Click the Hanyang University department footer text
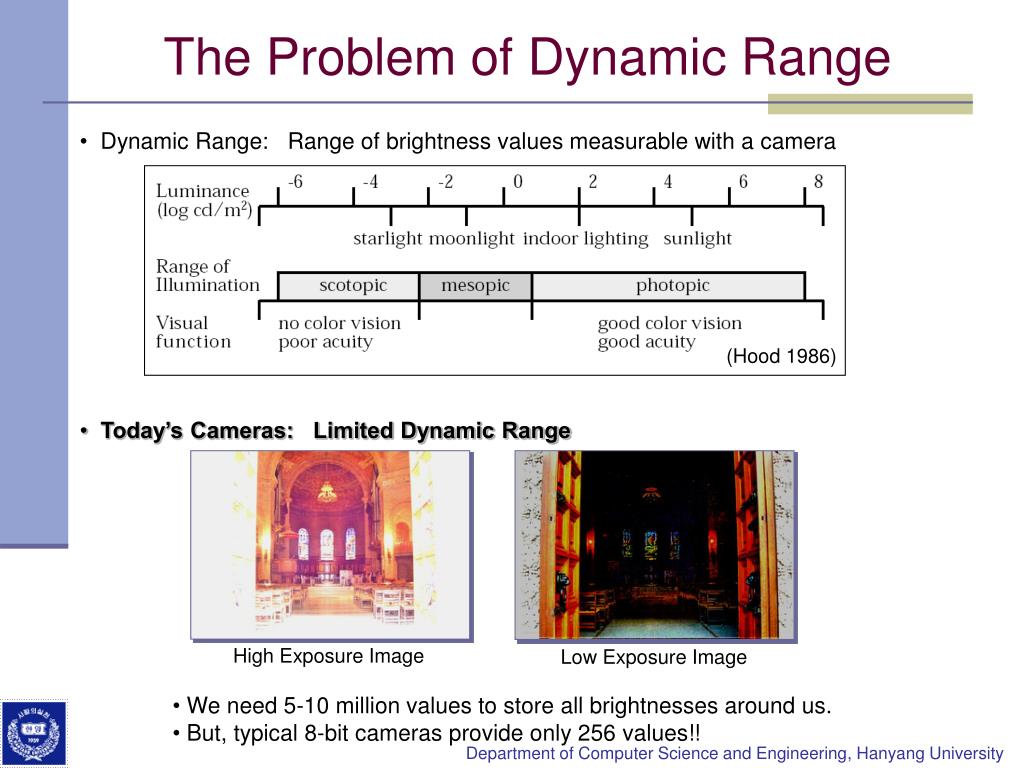The image size is (1024, 768). pos(734,754)
